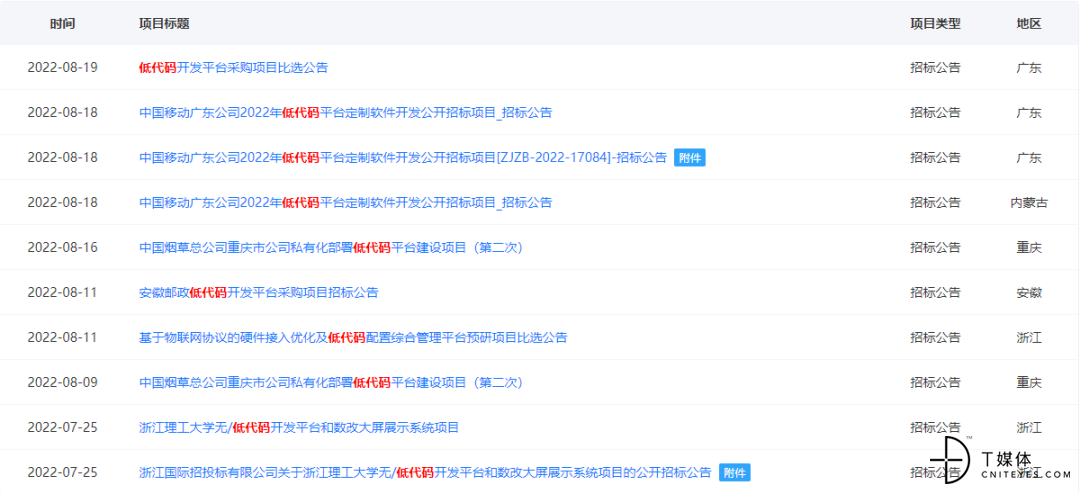Click 招标公告 type cell in the 2022-08-16 row
Image resolution: width=1080 pixels, height=494 pixels.
(x=935, y=247)
